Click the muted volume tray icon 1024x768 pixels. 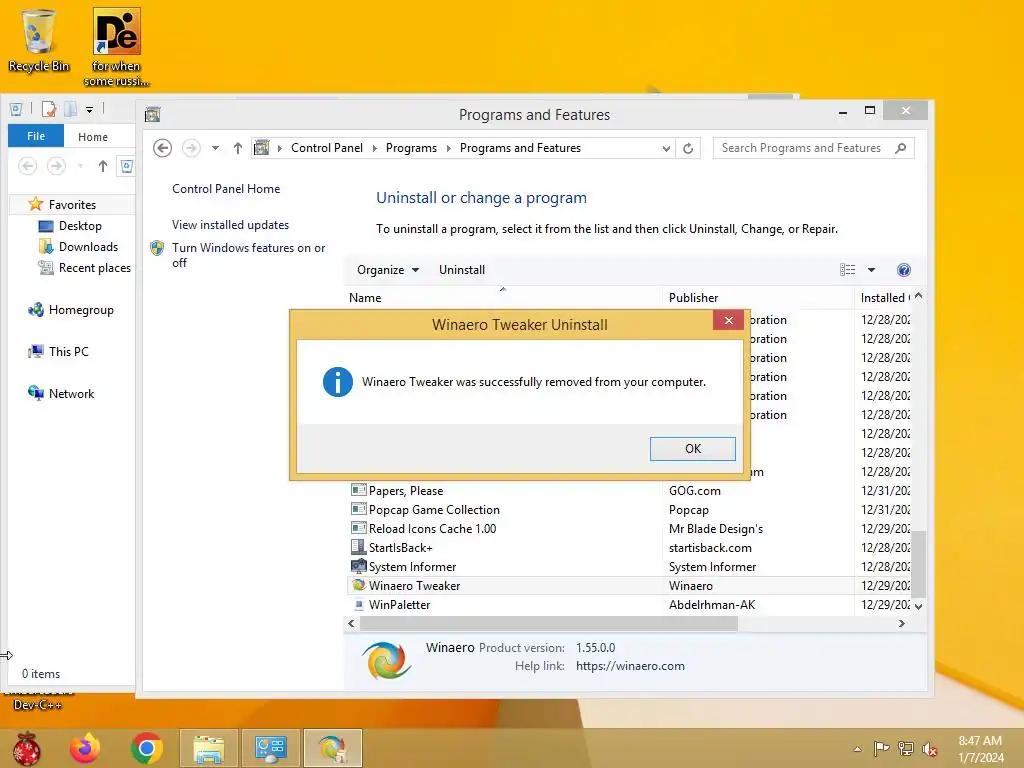pos(929,749)
